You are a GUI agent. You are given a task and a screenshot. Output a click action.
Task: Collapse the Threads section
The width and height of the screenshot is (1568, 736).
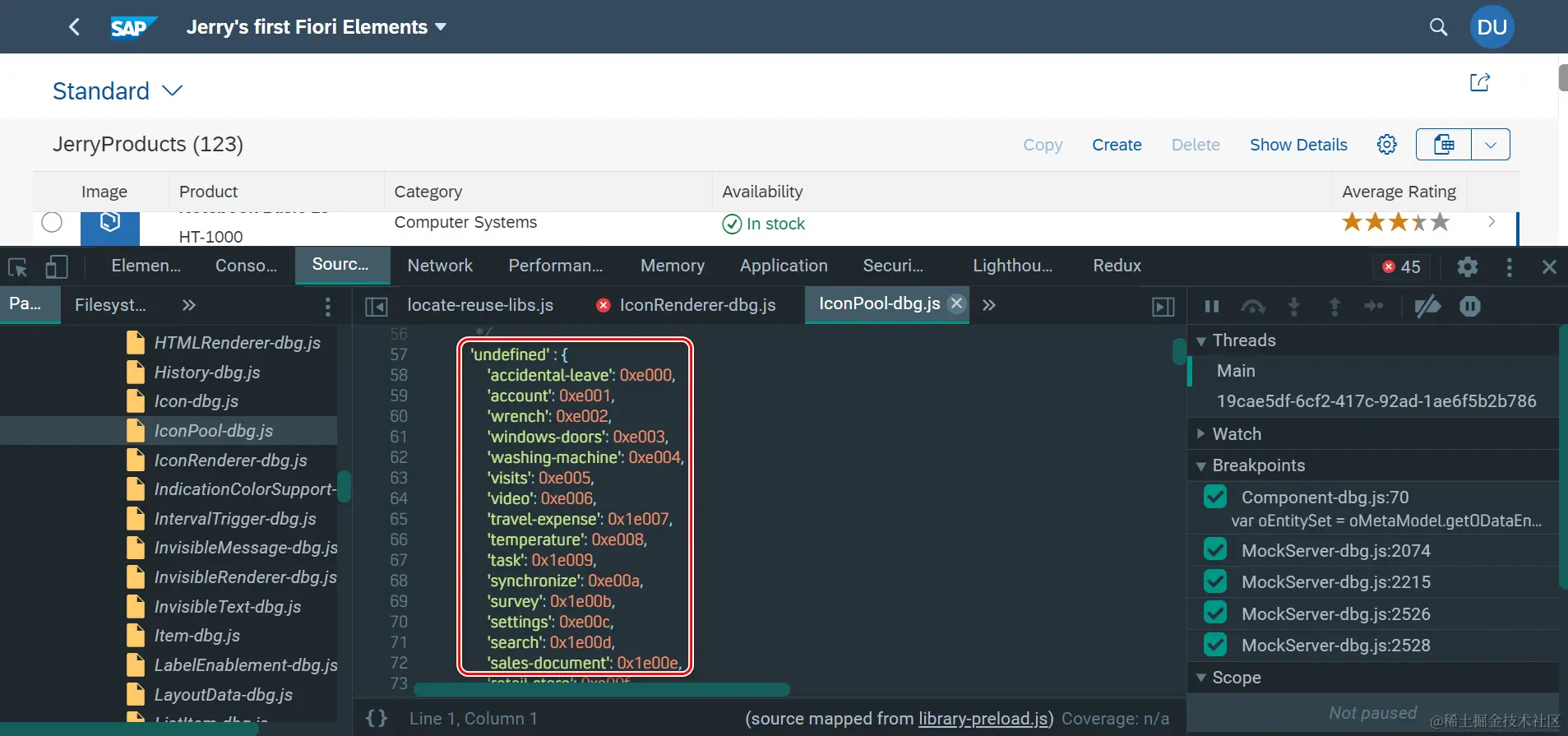(x=1201, y=340)
